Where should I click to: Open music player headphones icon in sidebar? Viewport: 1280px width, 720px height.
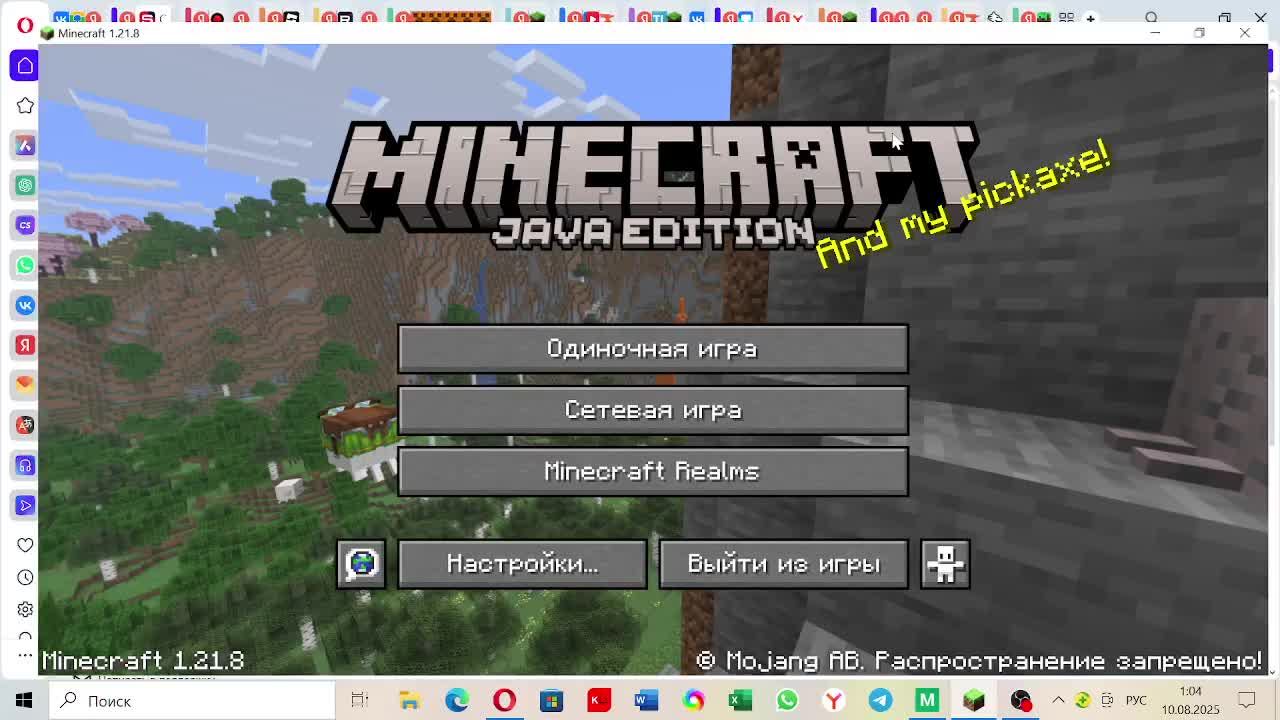click(x=25, y=465)
